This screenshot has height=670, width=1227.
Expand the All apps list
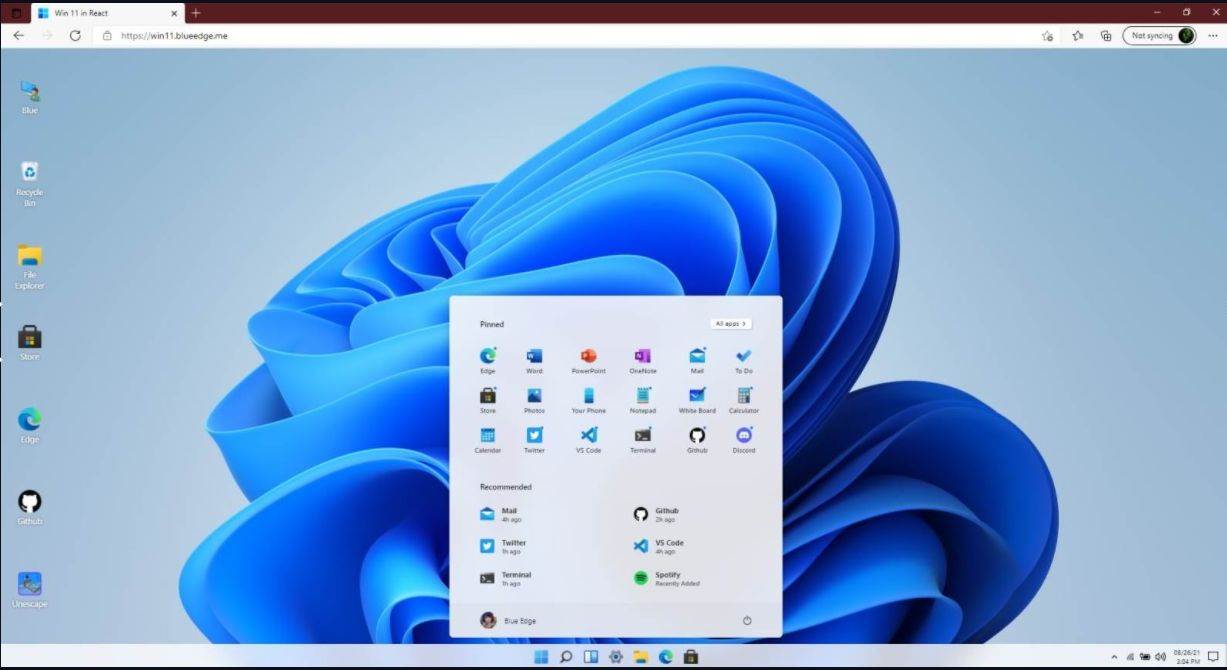pyautogui.click(x=729, y=323)
